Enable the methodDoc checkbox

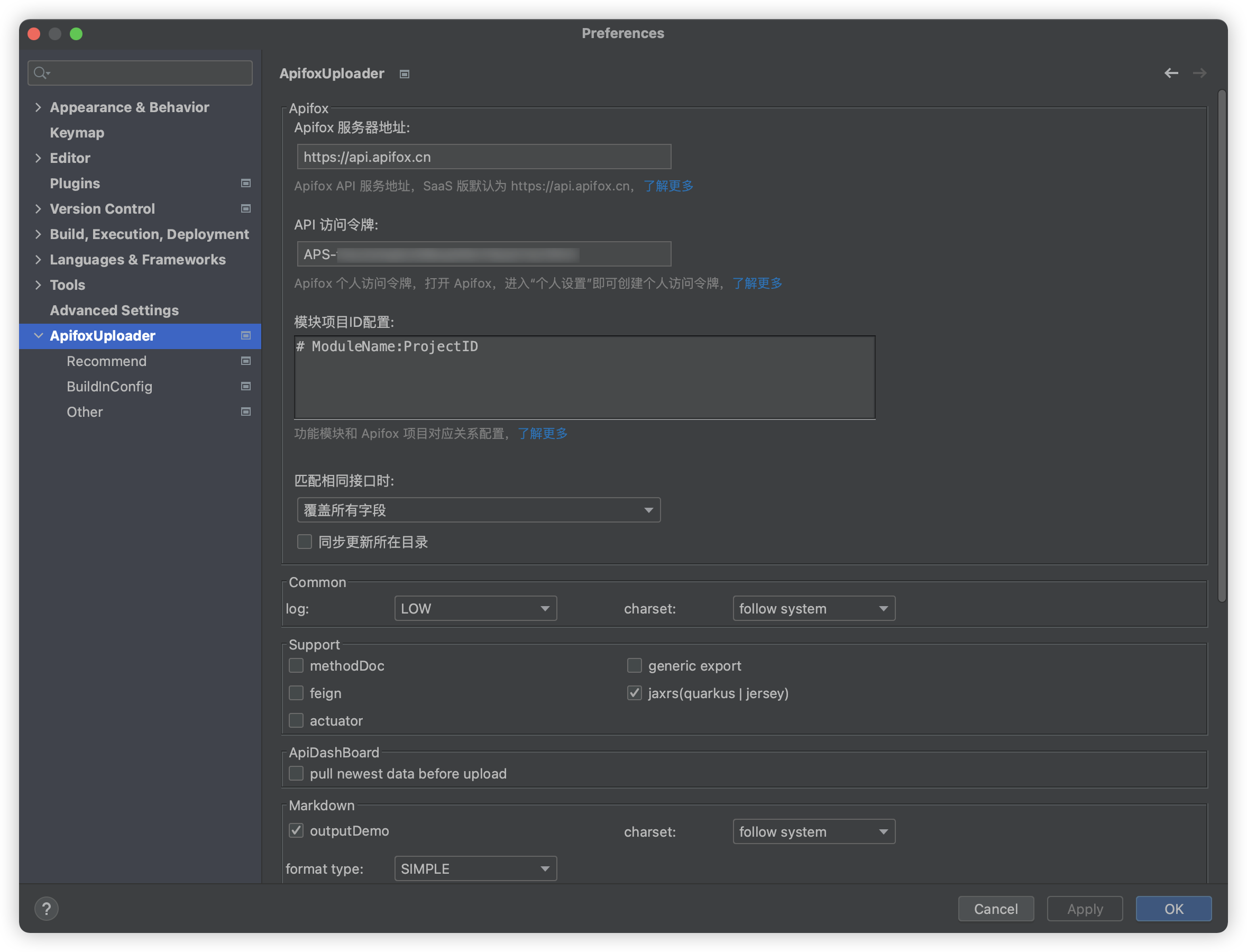tap(296, 665)
